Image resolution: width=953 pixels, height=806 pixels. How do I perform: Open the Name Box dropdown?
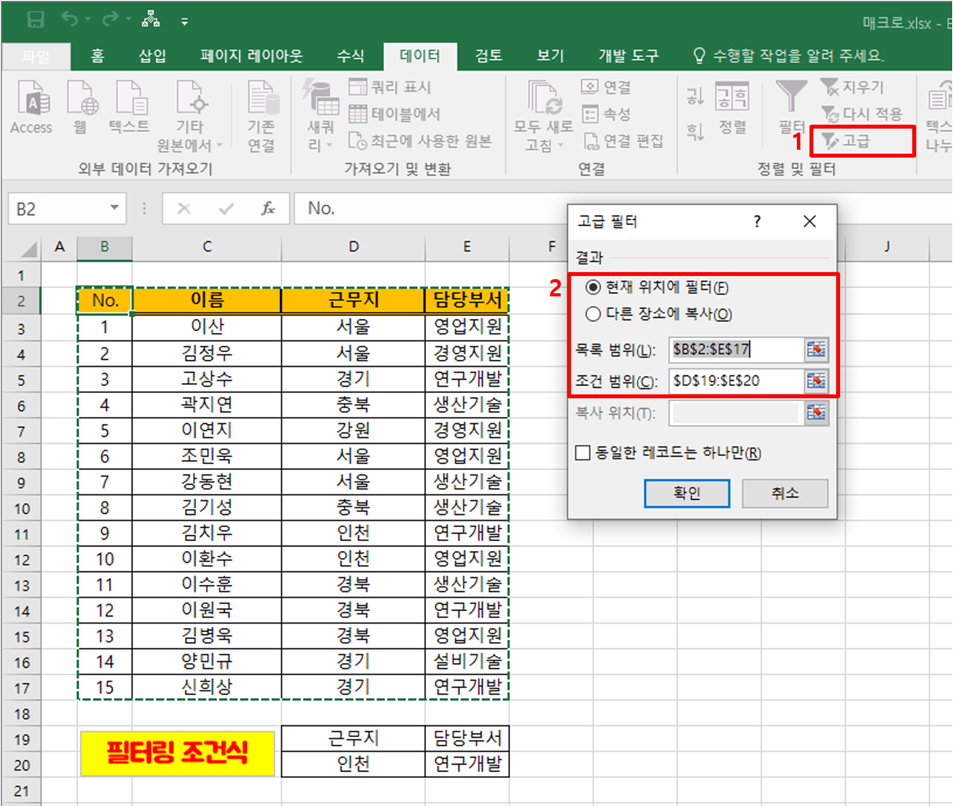(111, 210)
